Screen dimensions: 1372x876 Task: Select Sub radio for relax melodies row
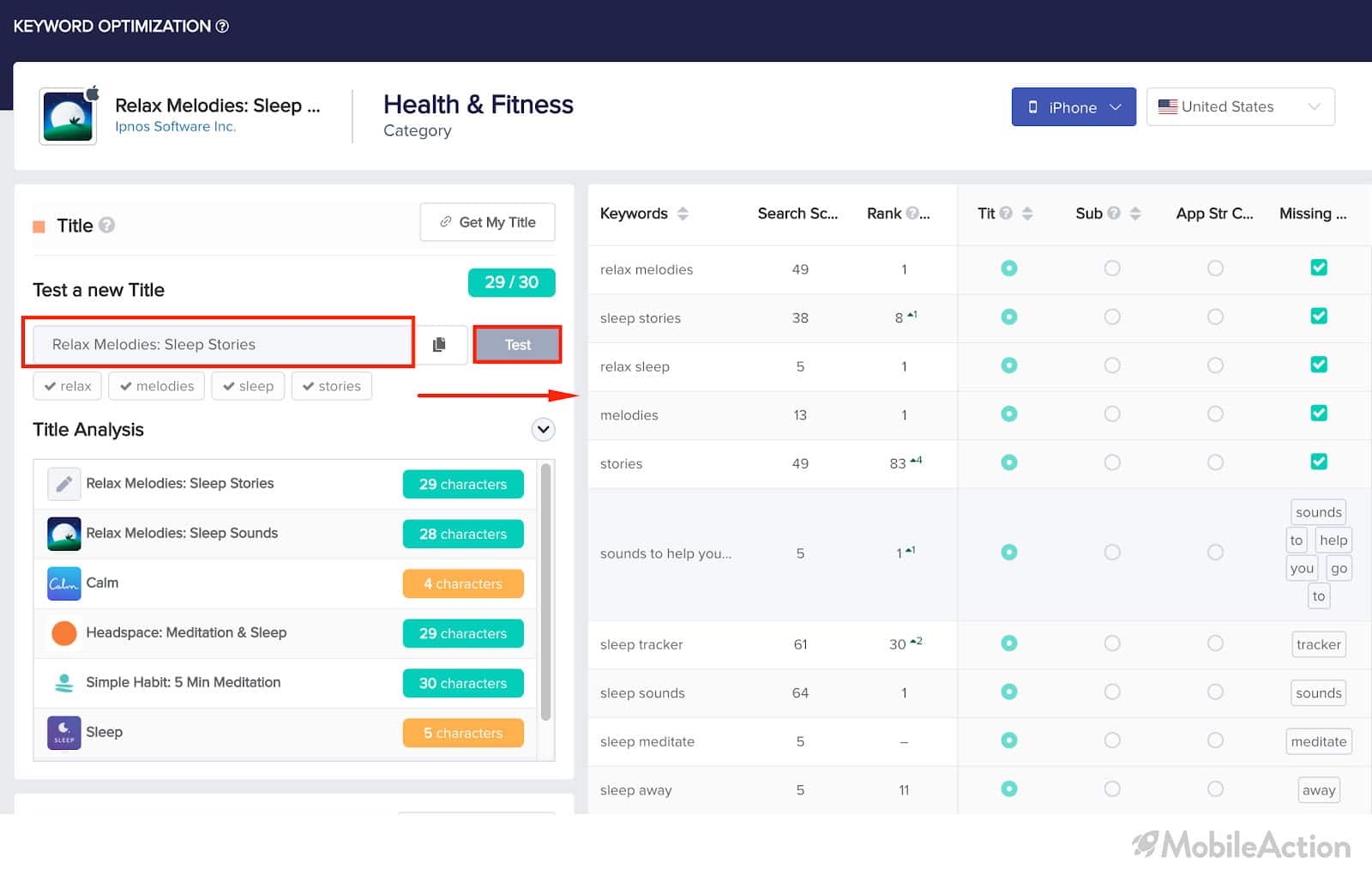1112,269
